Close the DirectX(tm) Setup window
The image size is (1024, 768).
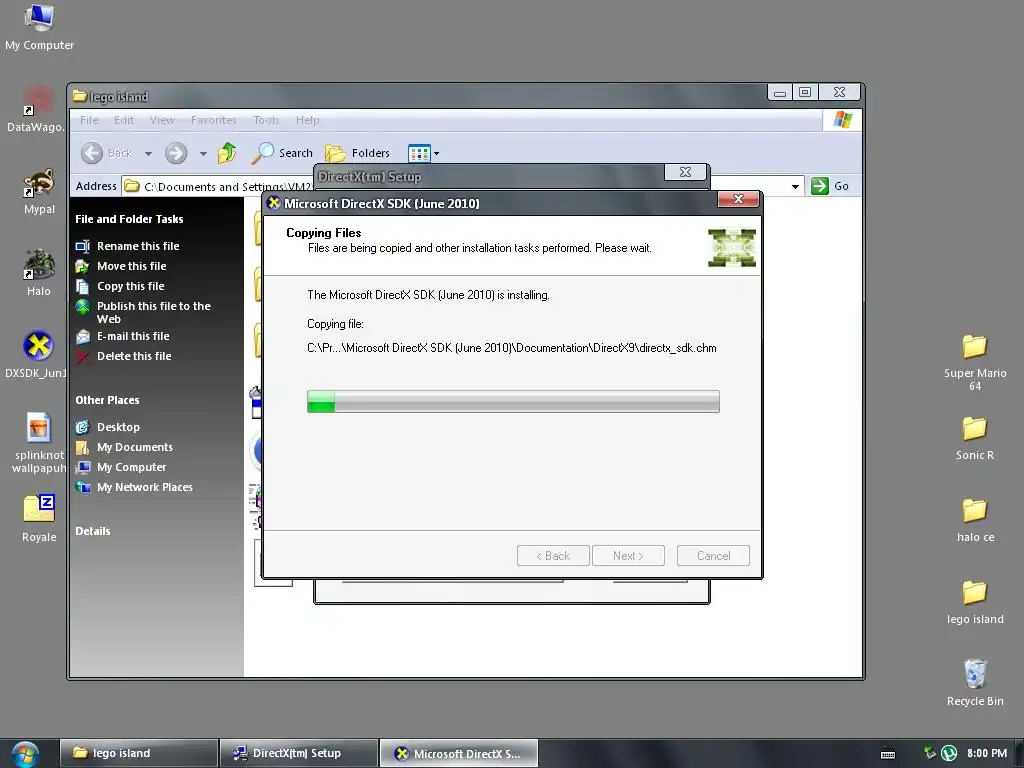(685, 172)
